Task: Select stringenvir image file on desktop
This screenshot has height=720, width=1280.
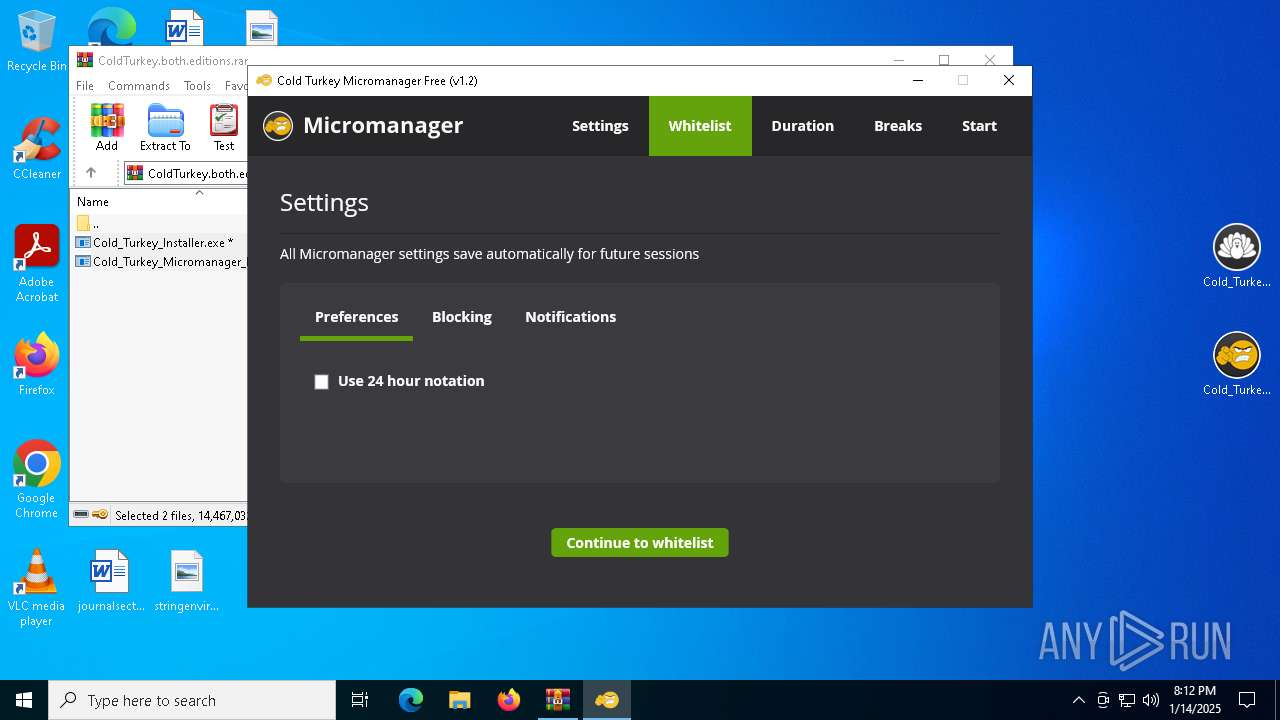Action: [187, 580]
